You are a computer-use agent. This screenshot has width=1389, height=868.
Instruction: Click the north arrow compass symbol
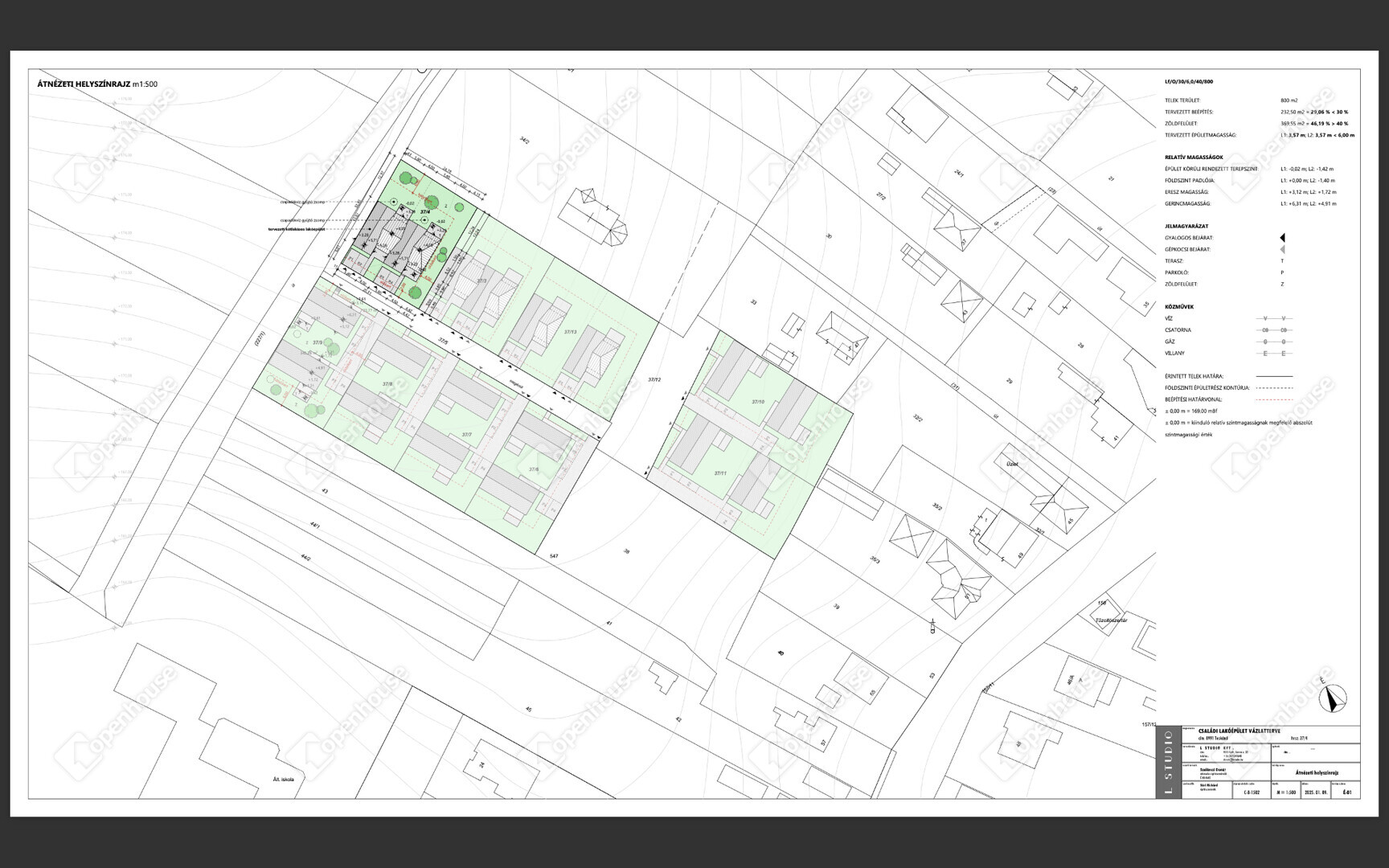pos(1332,698)
